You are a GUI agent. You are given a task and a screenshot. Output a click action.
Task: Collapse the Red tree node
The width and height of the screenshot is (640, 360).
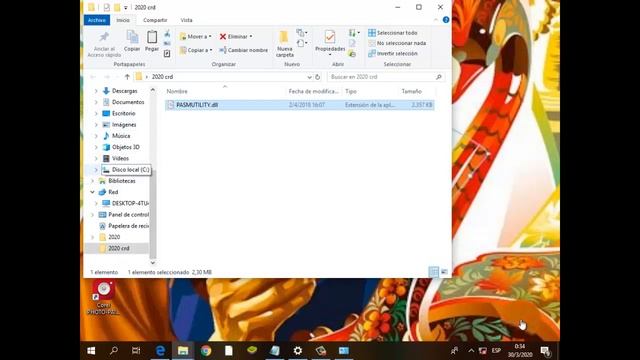[93, 192]
